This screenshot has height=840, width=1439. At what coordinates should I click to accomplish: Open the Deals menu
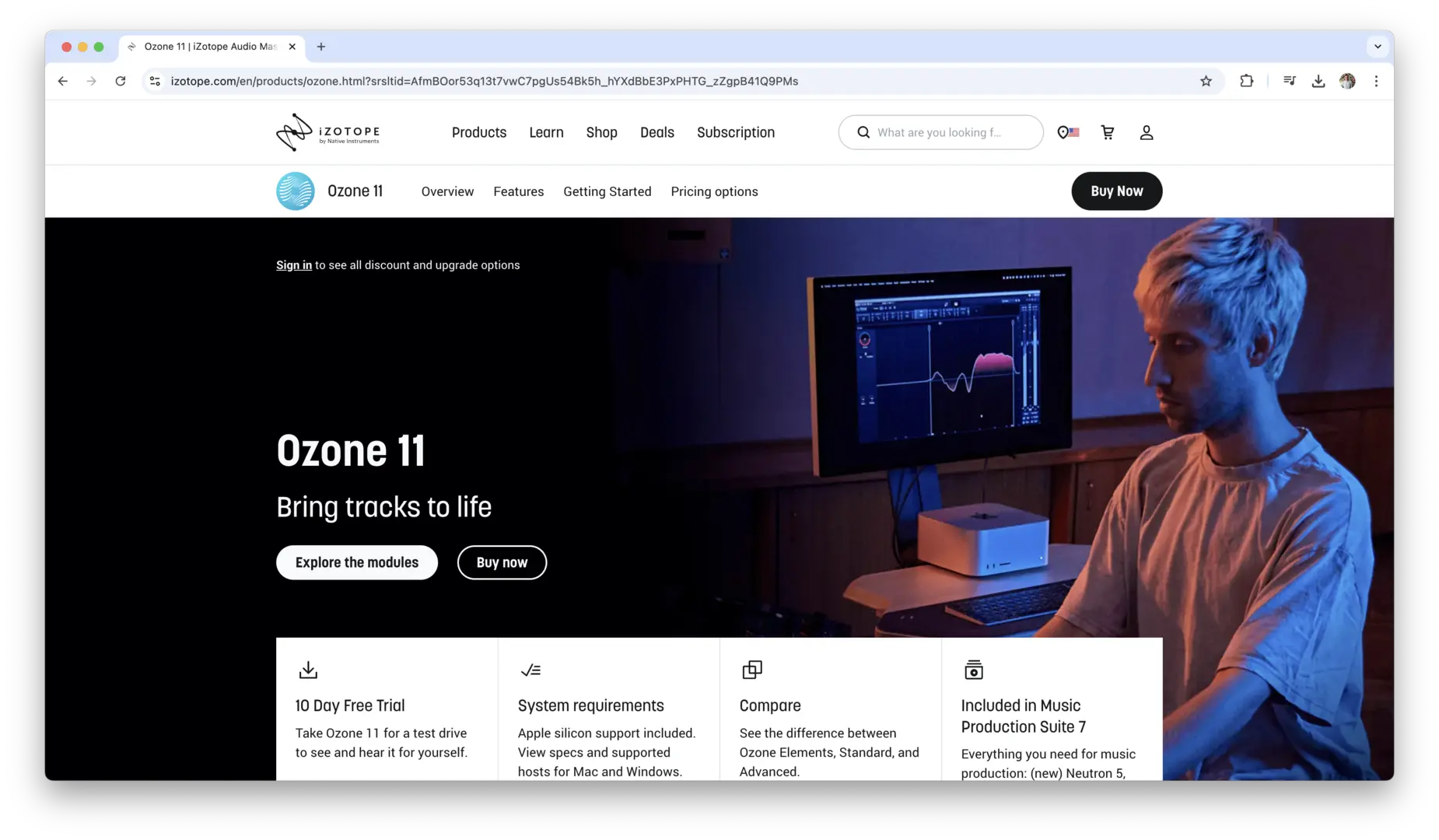coord(657,133)
